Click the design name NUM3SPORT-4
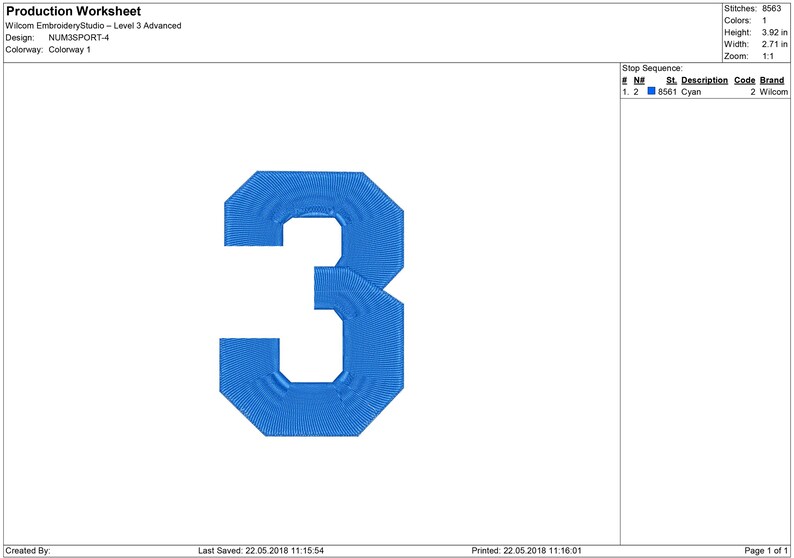The image size is (794, 558). (78, 37)
